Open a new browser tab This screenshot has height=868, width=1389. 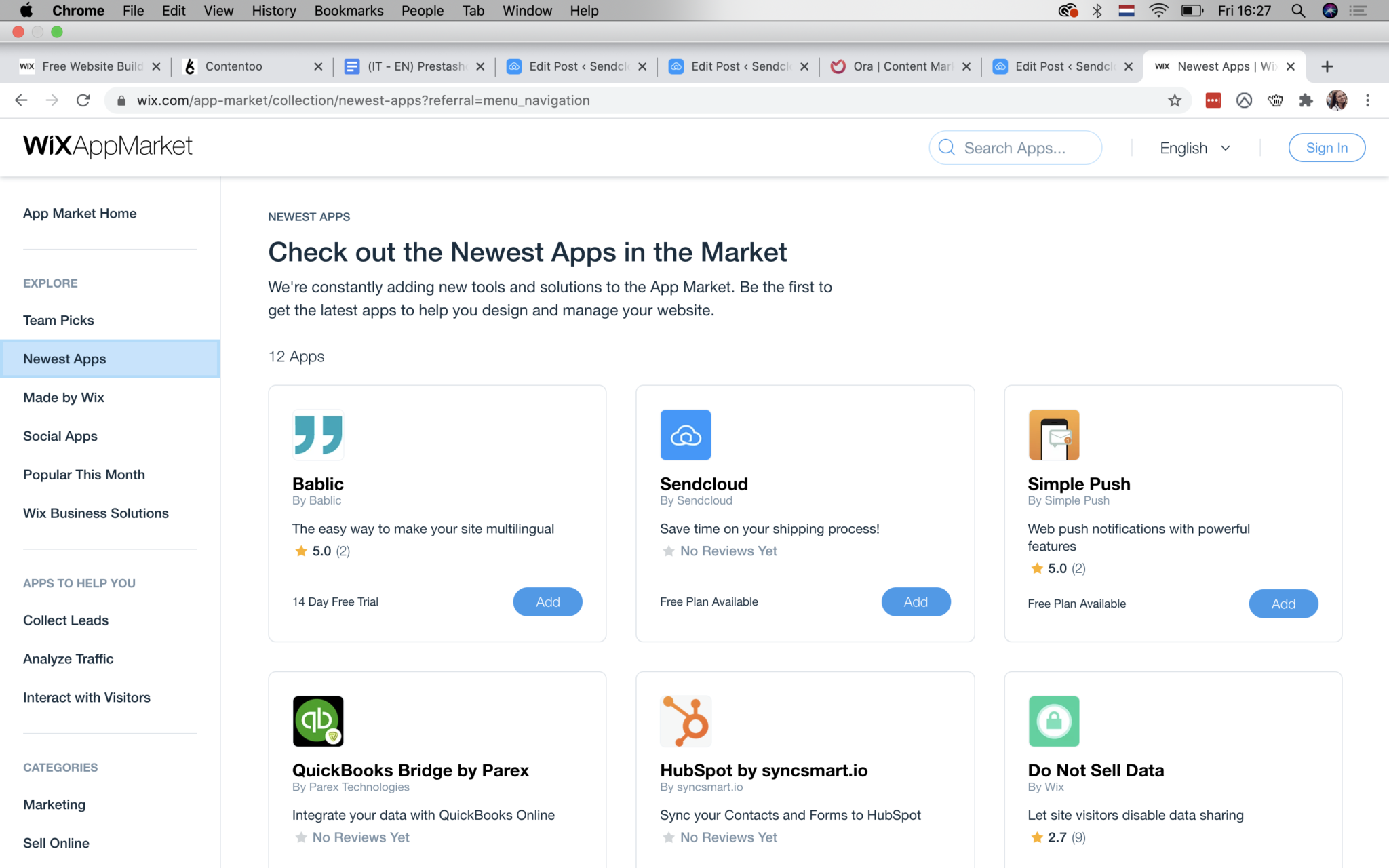[x=1327, y=66]
